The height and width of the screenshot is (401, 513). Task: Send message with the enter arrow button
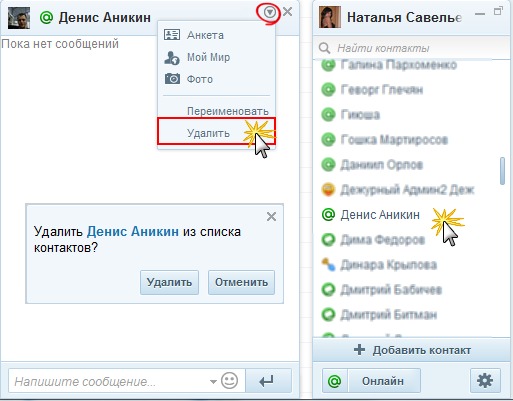click(268, 381)
